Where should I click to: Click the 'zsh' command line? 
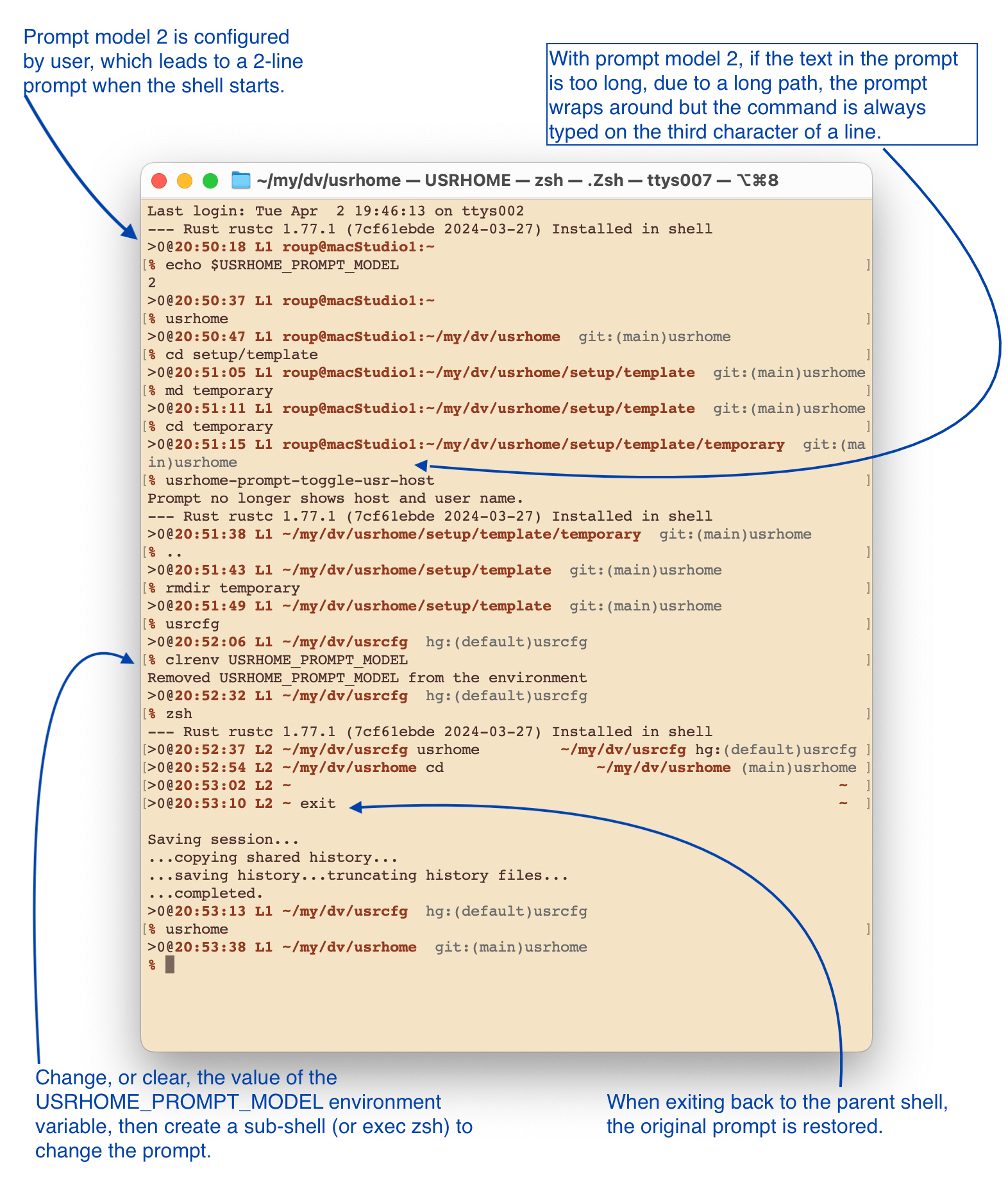pyautogui.click(x=178, y=714)
